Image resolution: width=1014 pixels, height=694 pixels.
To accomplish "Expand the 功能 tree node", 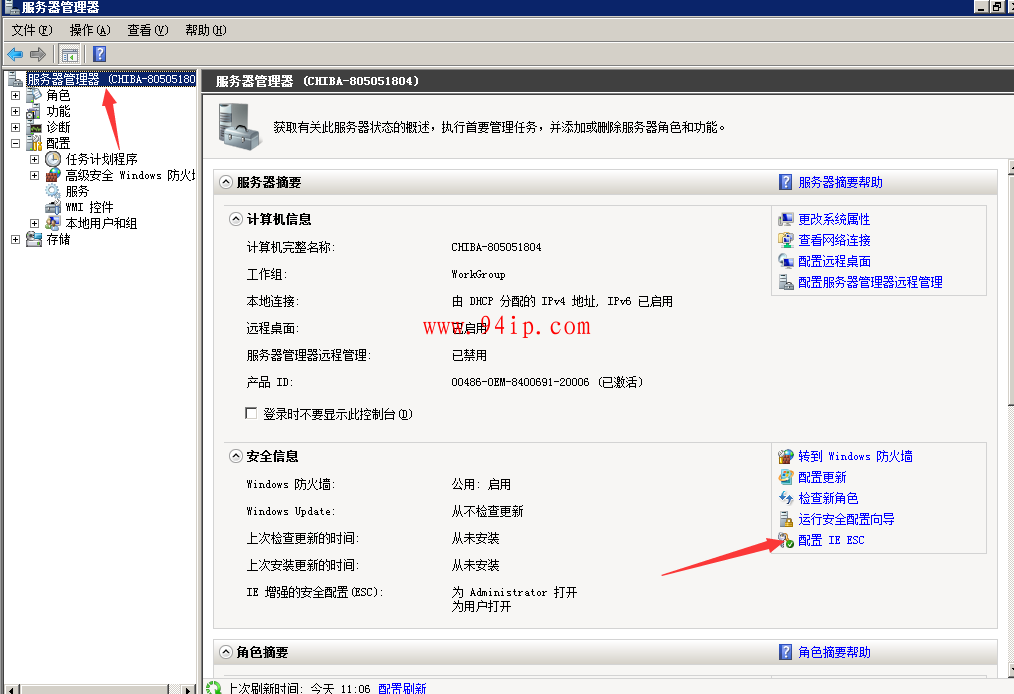I will [x=16, y=111].
